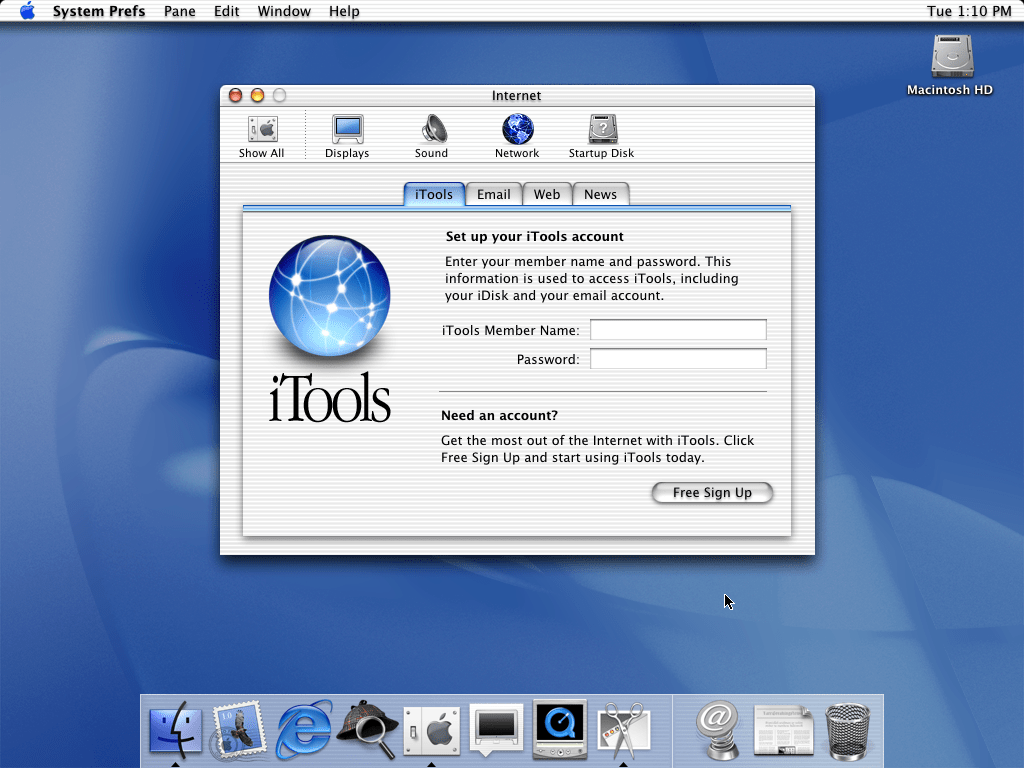This screenshot has height=768, width=1024.
Task: Click the Show All preferences icon
Action: (262, 136)
